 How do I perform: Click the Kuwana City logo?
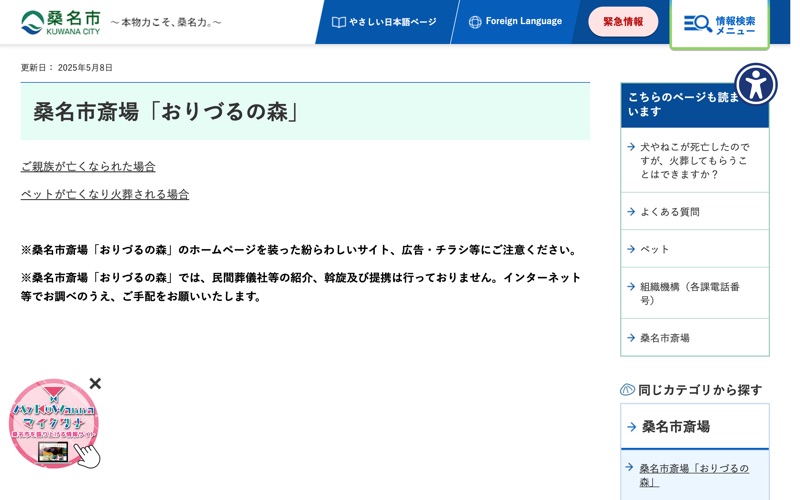tap(61, 22)
